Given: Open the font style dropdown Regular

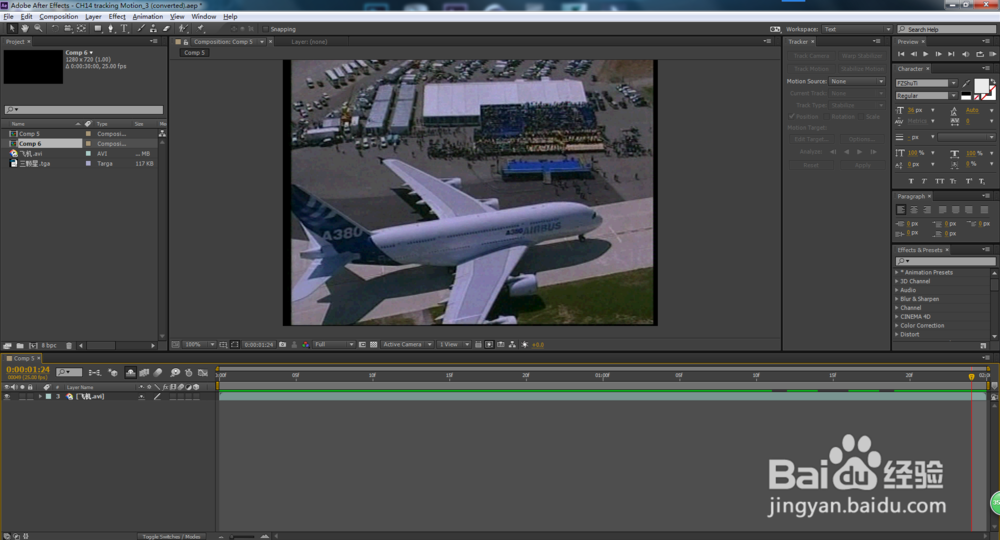Looking at the screenshot, I should [926, 96].
